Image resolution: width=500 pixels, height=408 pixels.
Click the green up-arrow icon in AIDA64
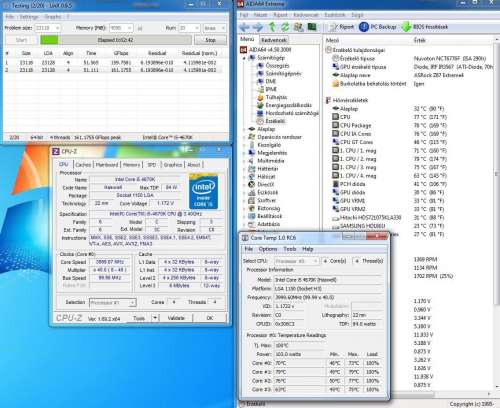[x=272, y=27]
